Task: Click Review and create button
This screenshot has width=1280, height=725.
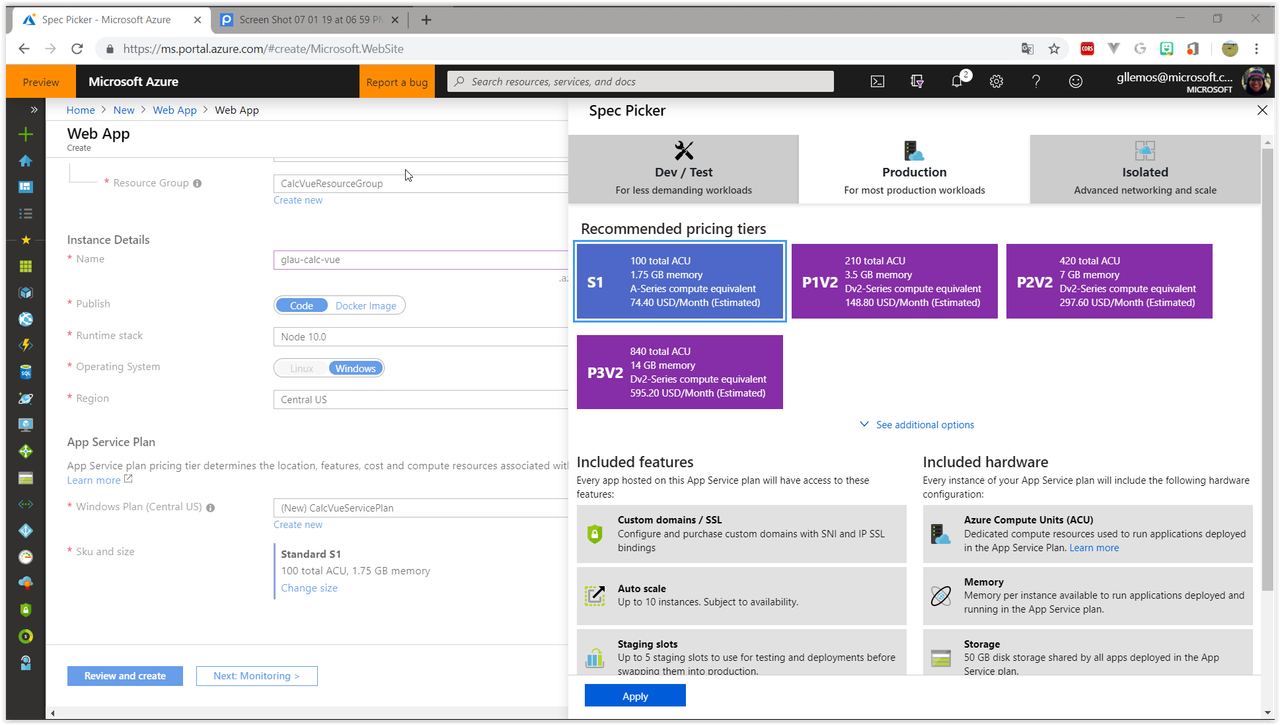Action: 125,676
